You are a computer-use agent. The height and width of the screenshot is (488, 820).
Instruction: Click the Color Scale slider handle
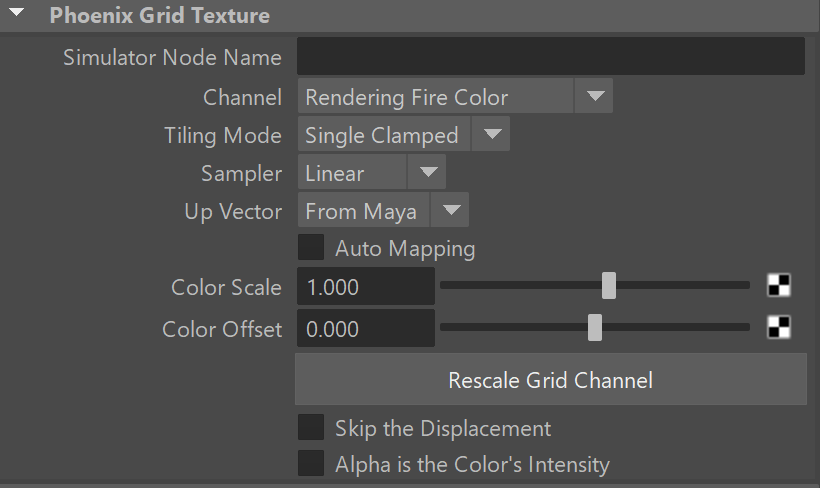pyautogui.click(x=609, y=286)
